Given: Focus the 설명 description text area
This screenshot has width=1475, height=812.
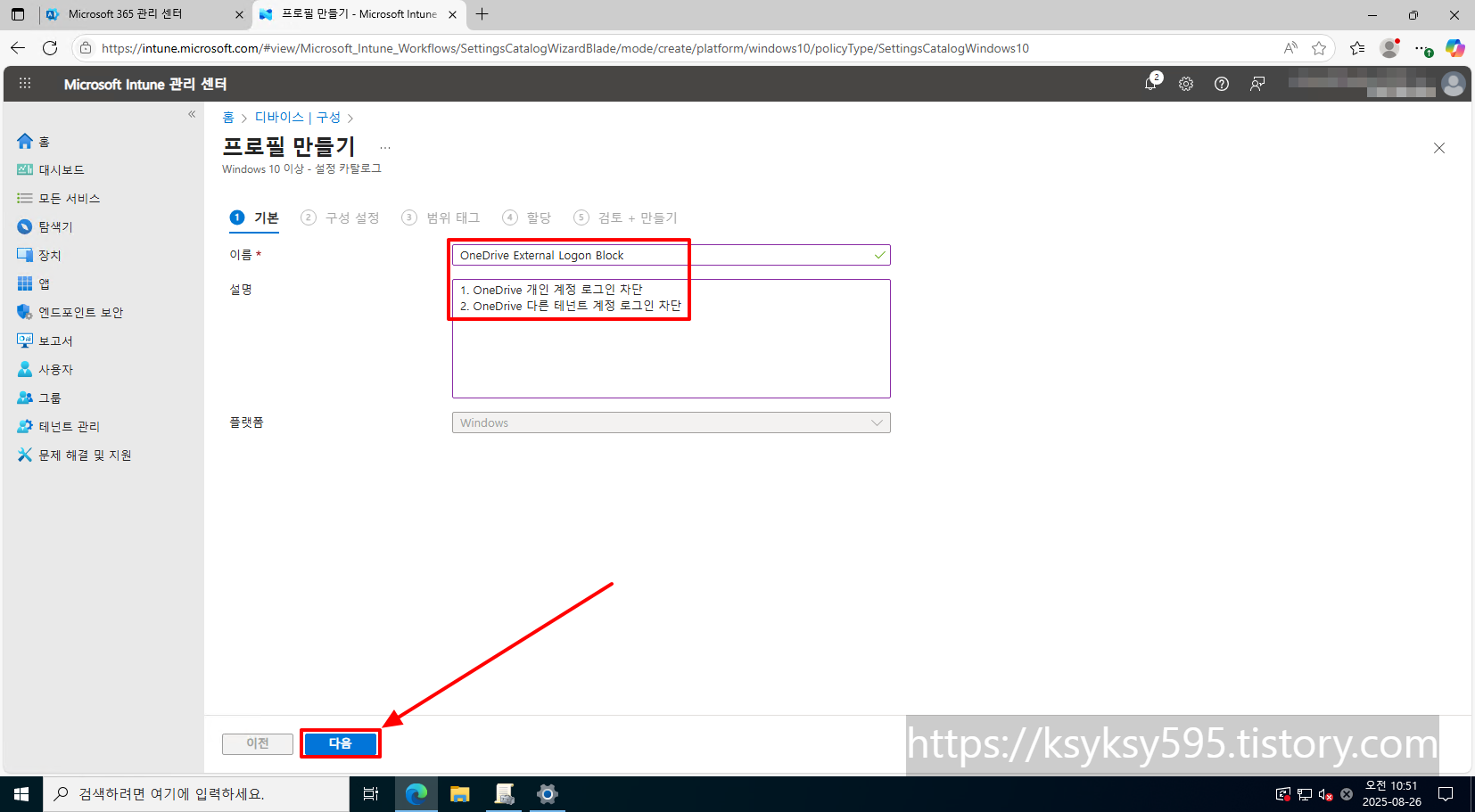Looking at the screenshot, I should click(x=671, y=339).
